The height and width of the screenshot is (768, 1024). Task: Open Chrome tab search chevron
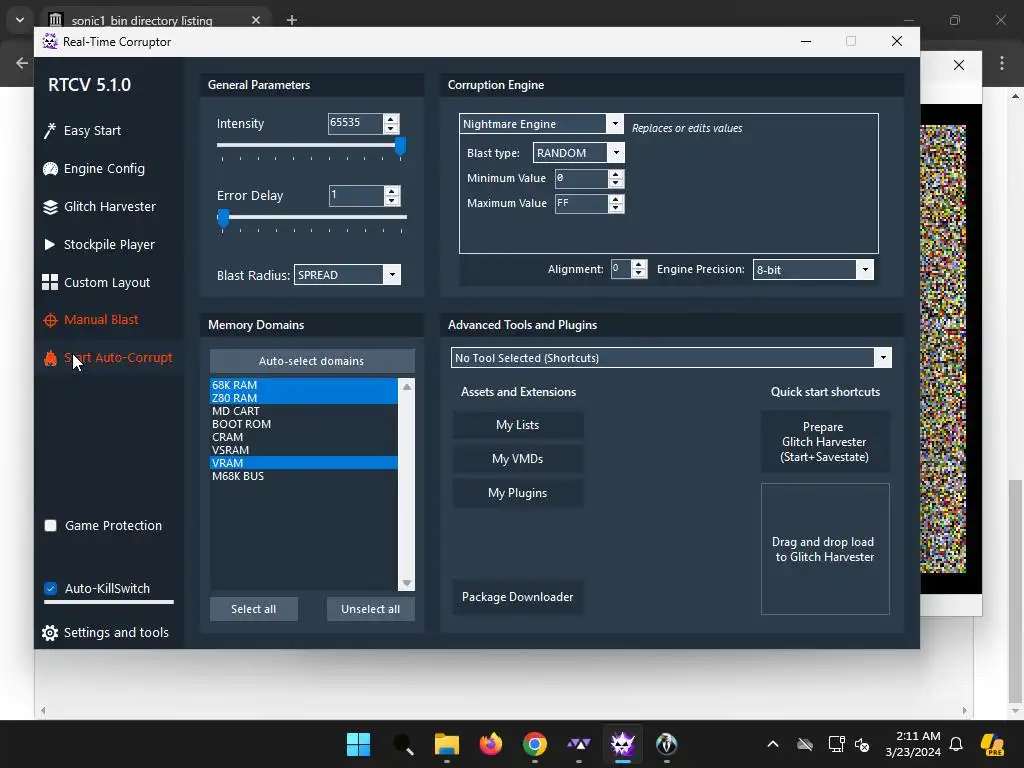coord(20,20)
